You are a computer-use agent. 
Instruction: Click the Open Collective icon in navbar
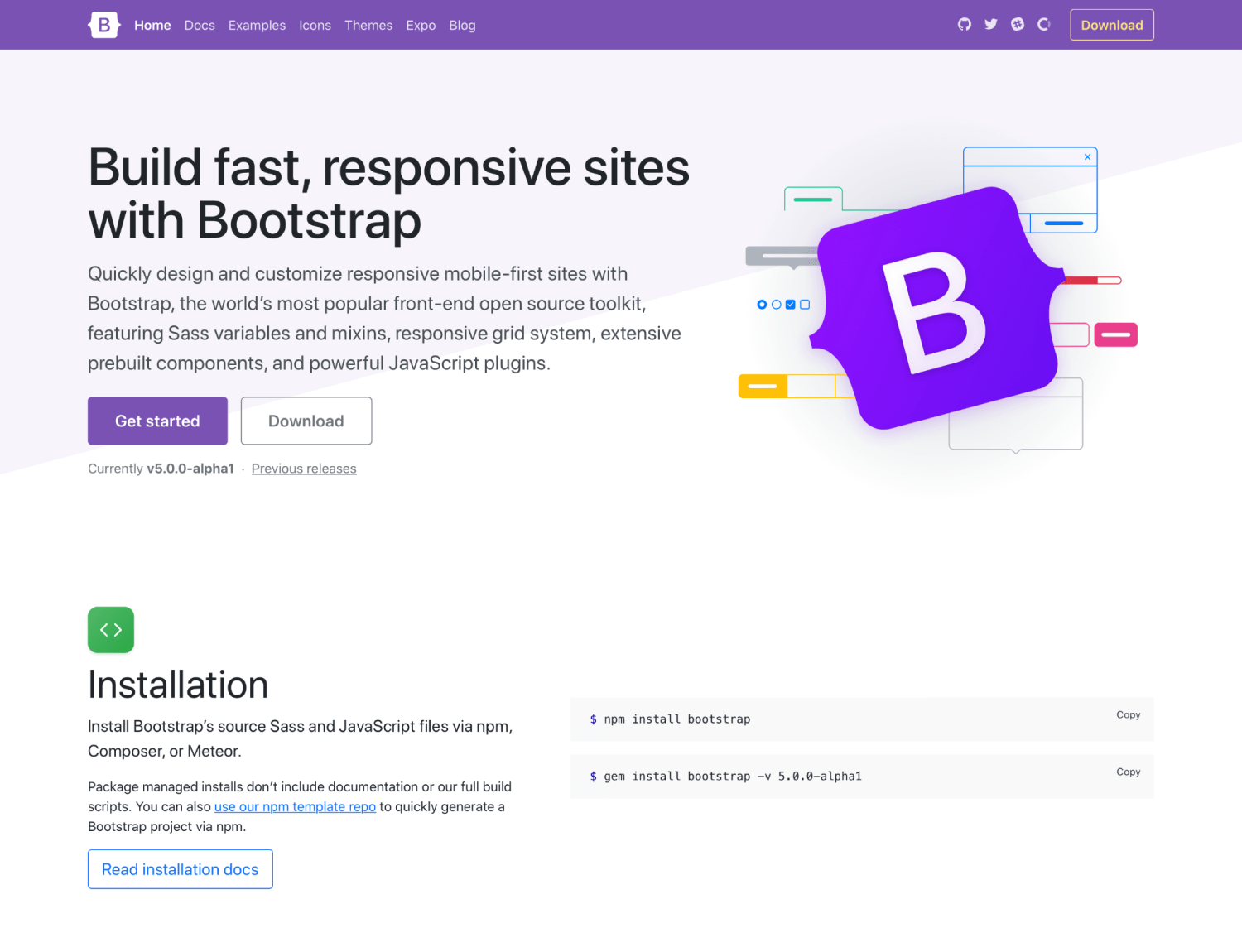tap(1043, 25)
